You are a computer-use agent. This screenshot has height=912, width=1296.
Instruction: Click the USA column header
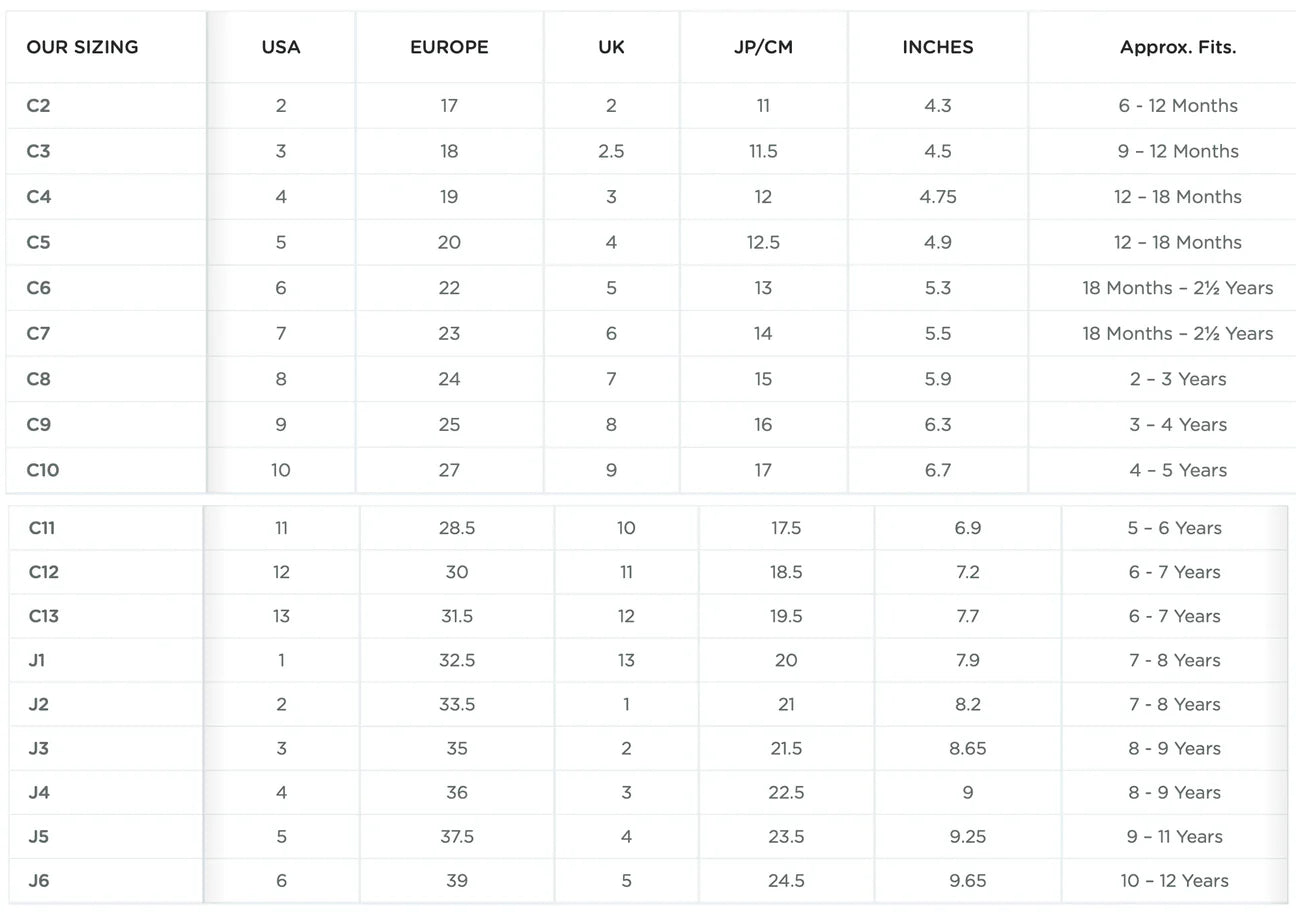281,47
